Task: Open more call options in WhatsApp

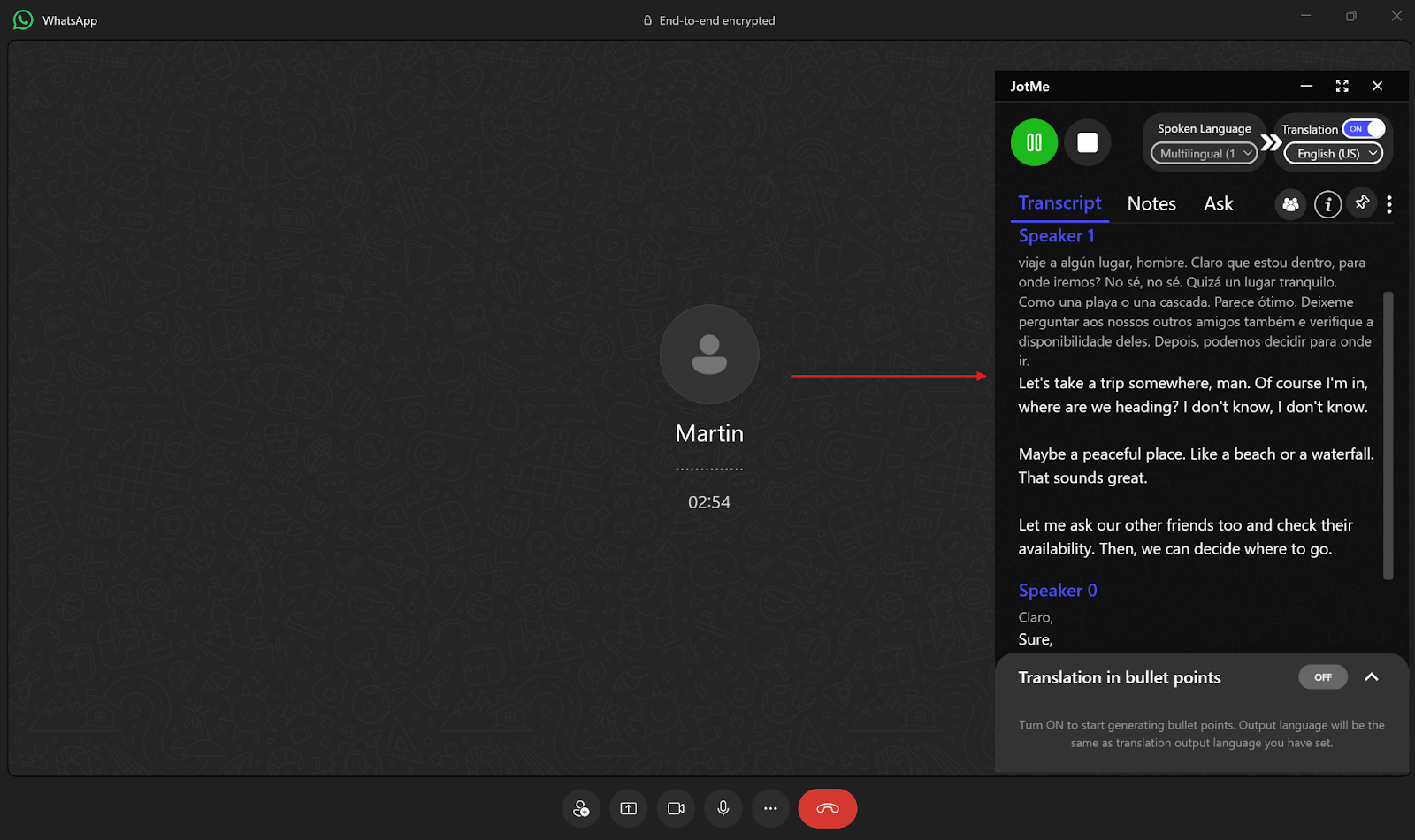Action: coord(771,808)
